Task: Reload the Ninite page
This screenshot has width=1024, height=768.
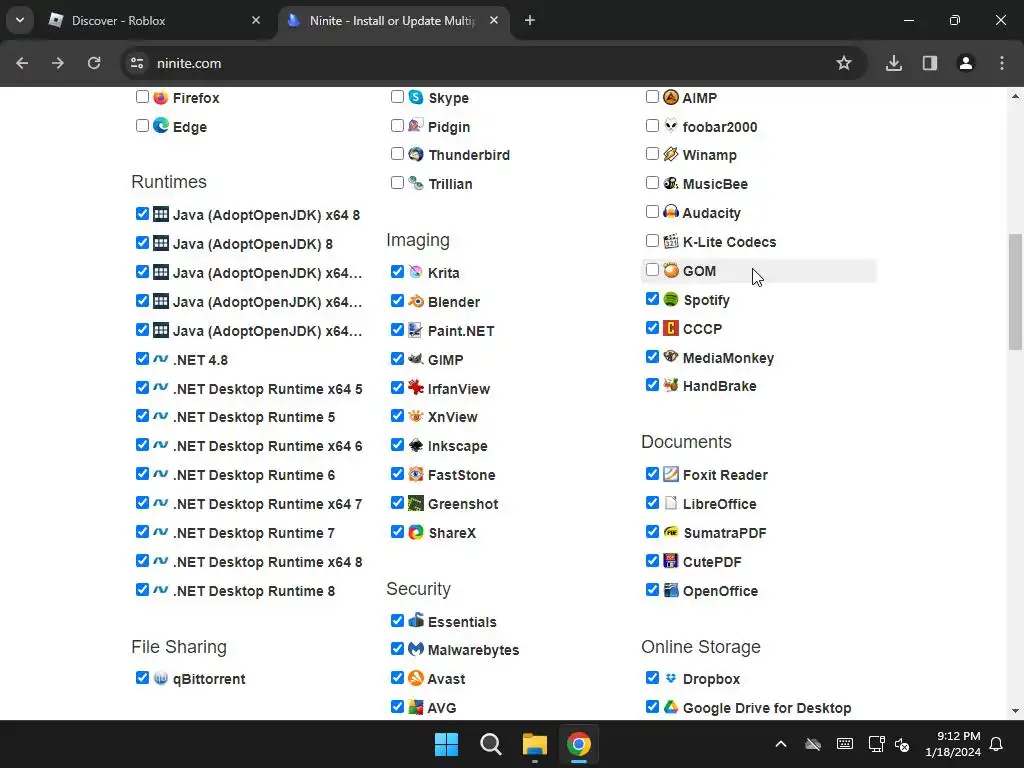Action: pyautogui.click(x=94, y=63)
